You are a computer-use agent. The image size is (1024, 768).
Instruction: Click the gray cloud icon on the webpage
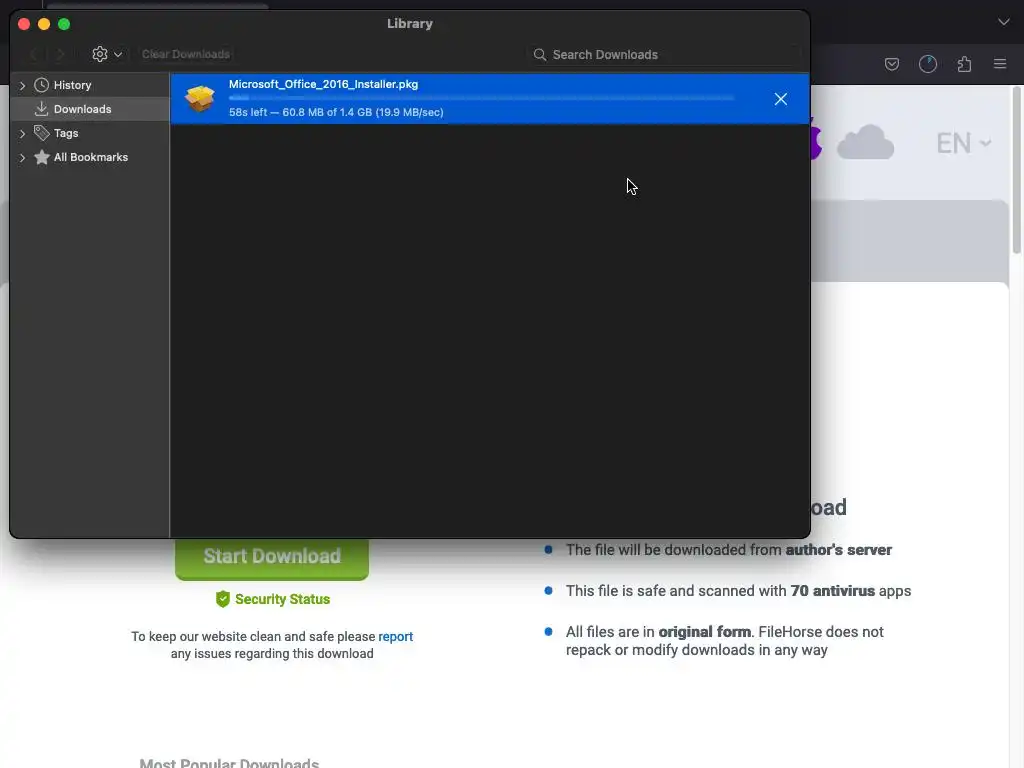pyautogui.click(x=865, y=142)
